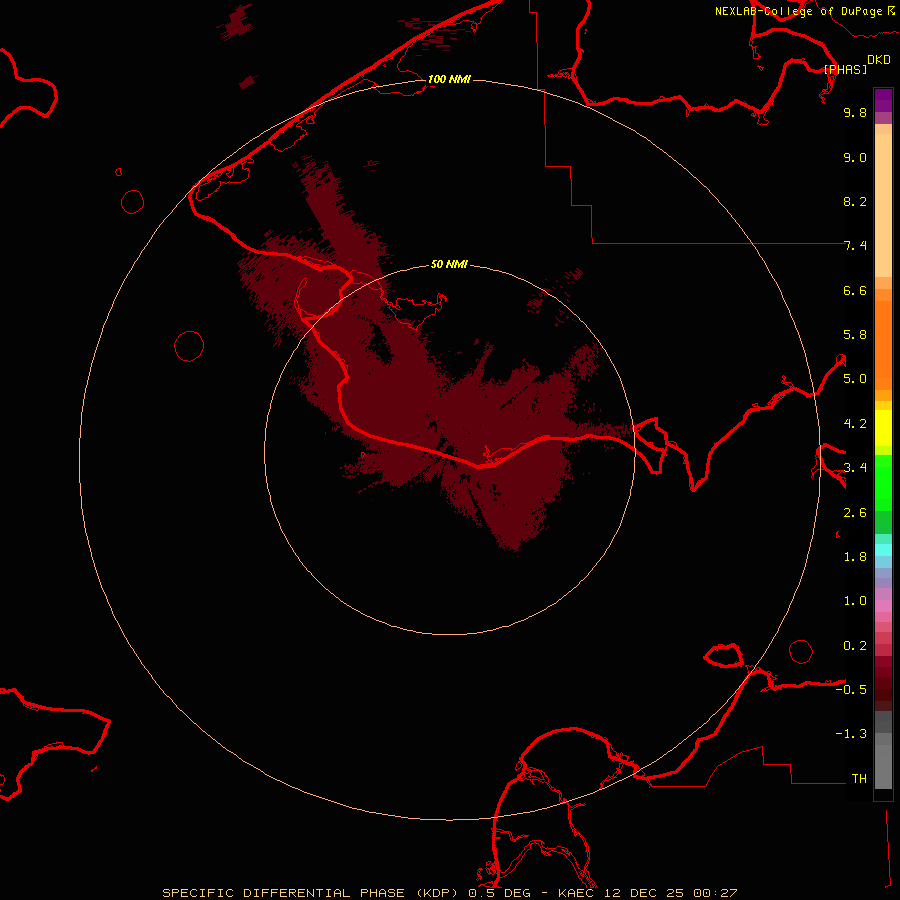Click the 100 NMI range ring label

(449, 79)
